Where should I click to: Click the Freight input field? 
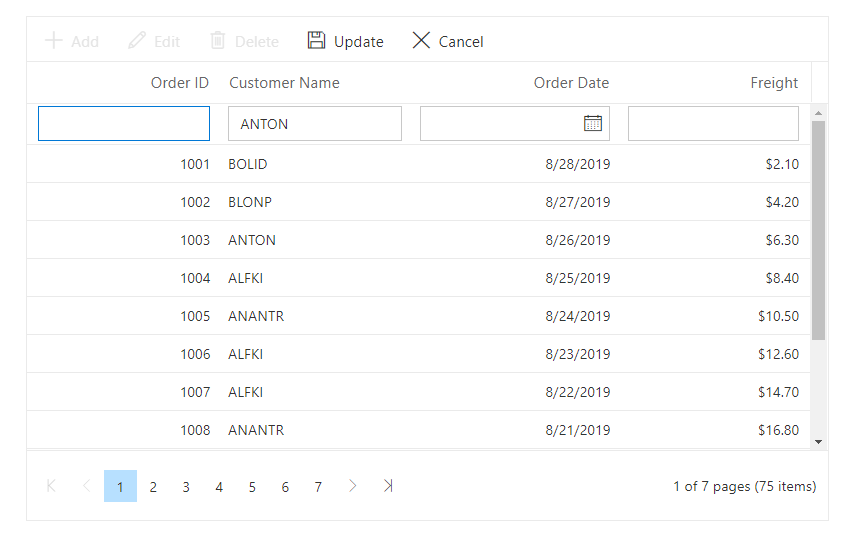pos(713,124)
